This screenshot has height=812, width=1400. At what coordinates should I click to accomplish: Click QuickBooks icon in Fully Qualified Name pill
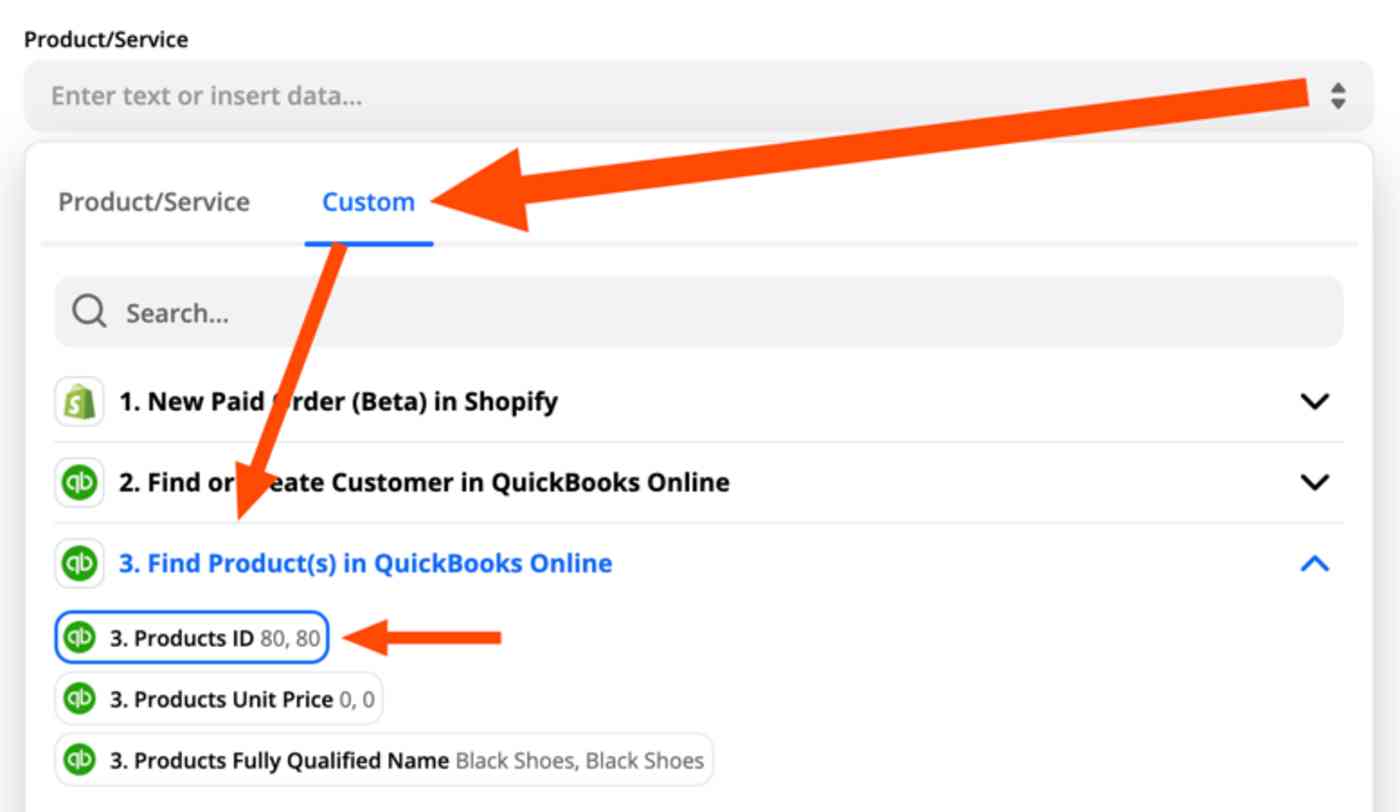click(79, 760)
